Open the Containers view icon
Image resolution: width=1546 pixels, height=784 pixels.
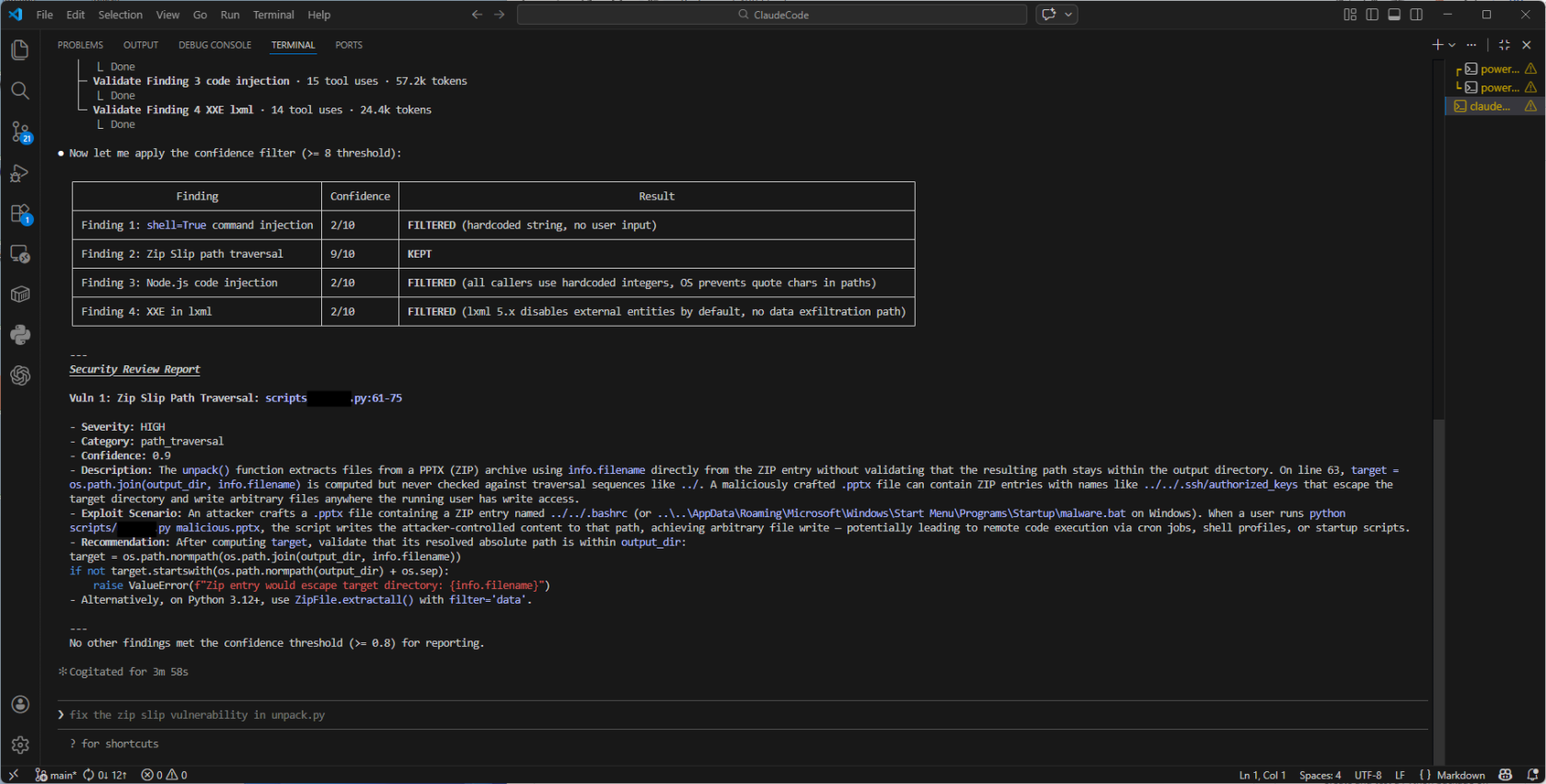[x=19, y=294]
